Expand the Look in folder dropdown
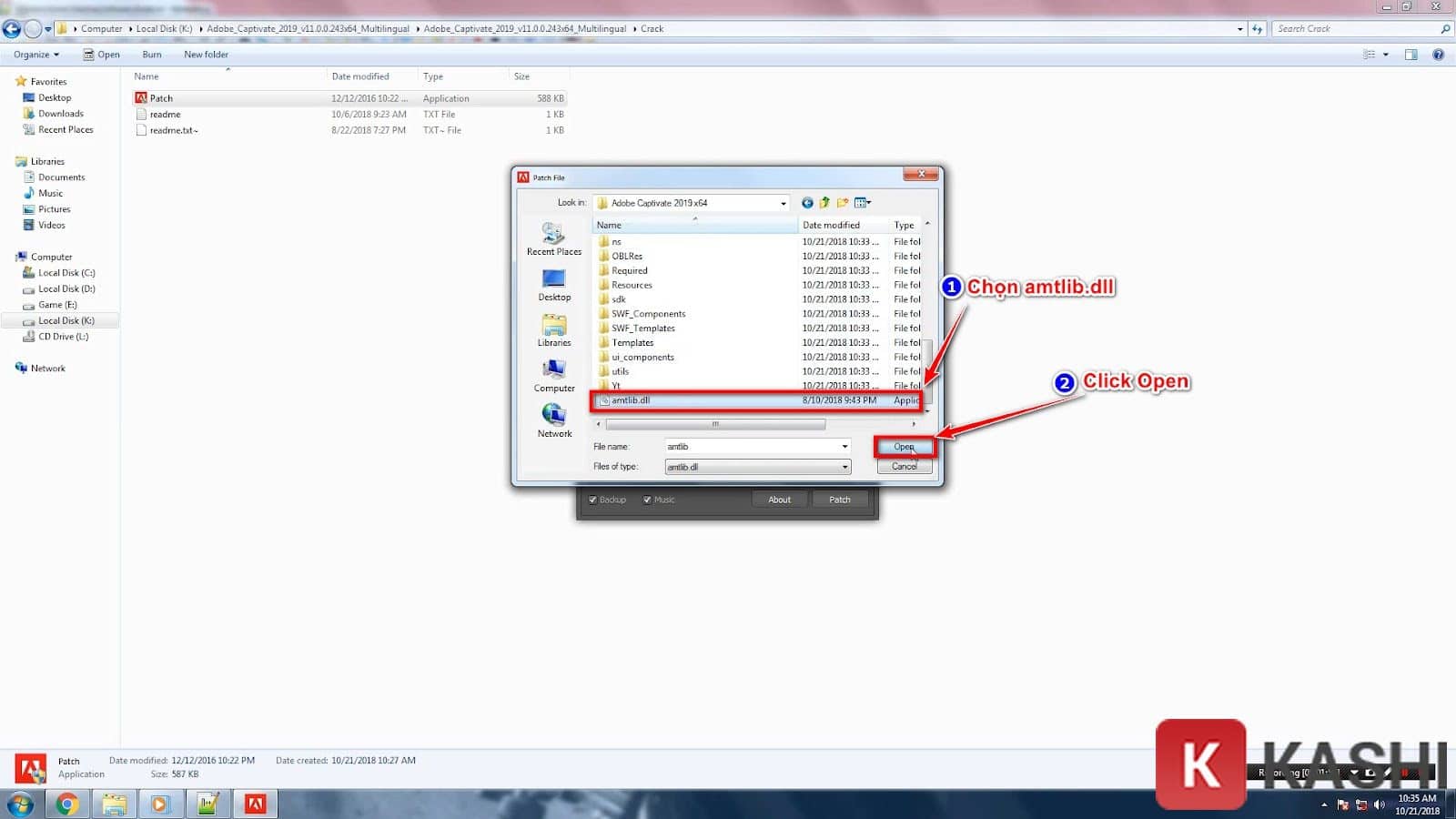The height and width of the screenshot is (819, 1456). click(783, 203)
